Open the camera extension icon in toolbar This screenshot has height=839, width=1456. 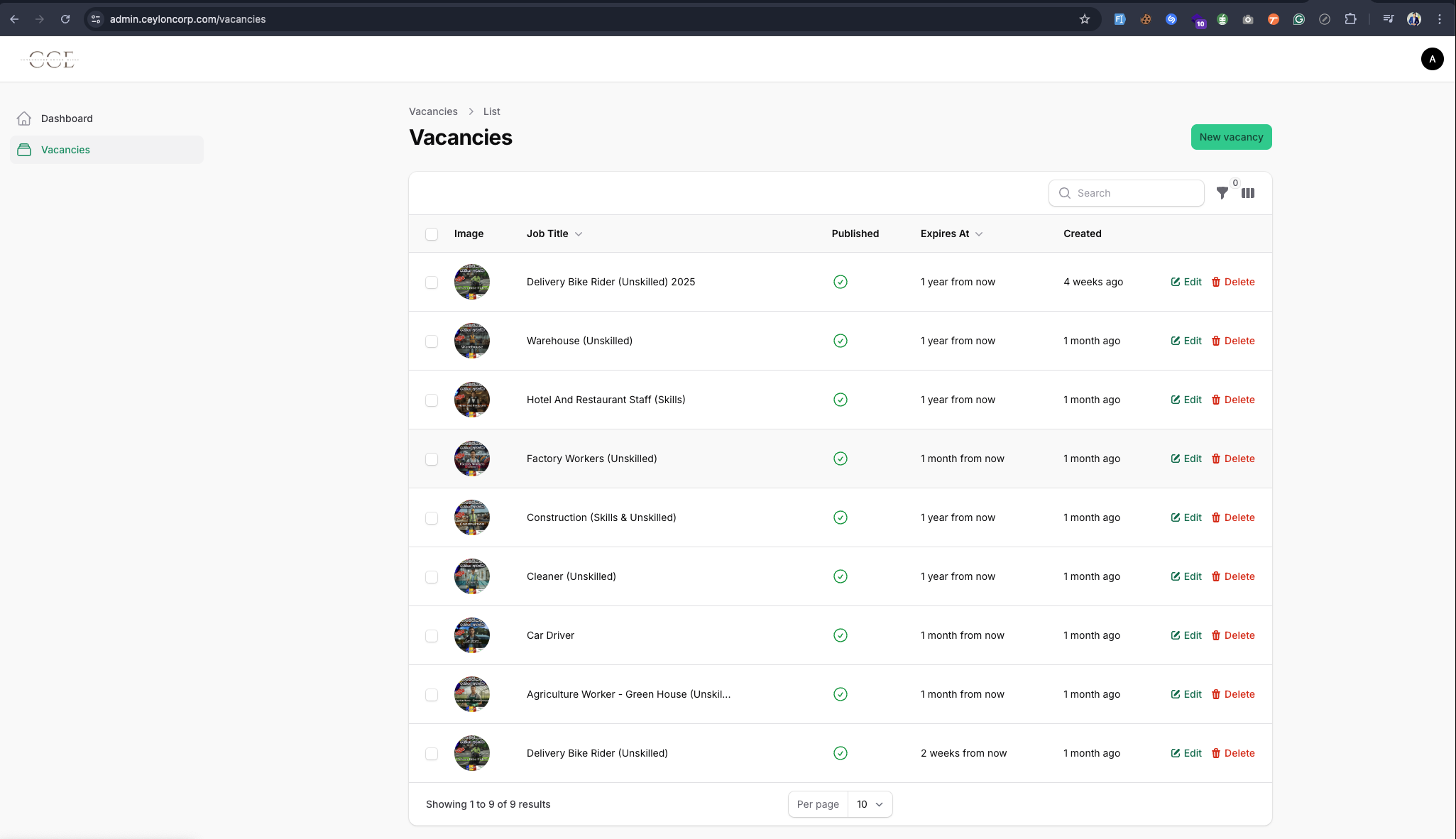(1247, 19)
